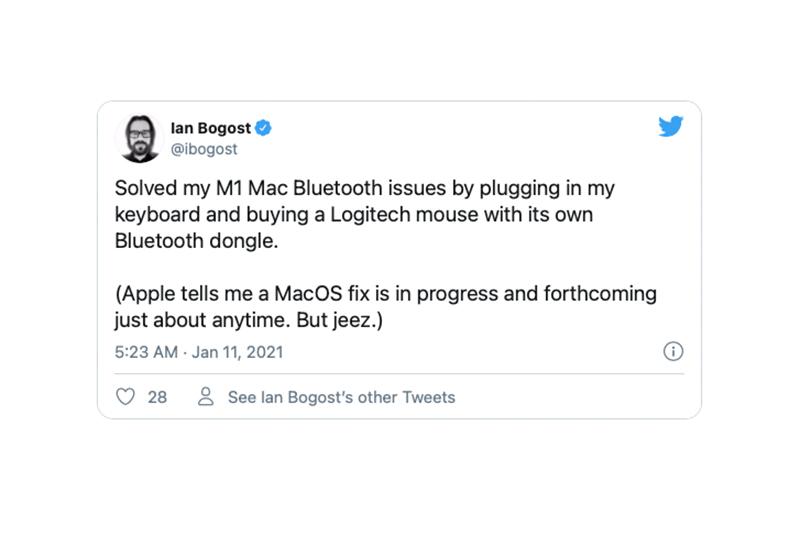800x533 pixels.
Task: Click the word Logitech in the tweet
Action: coord(372,215)
